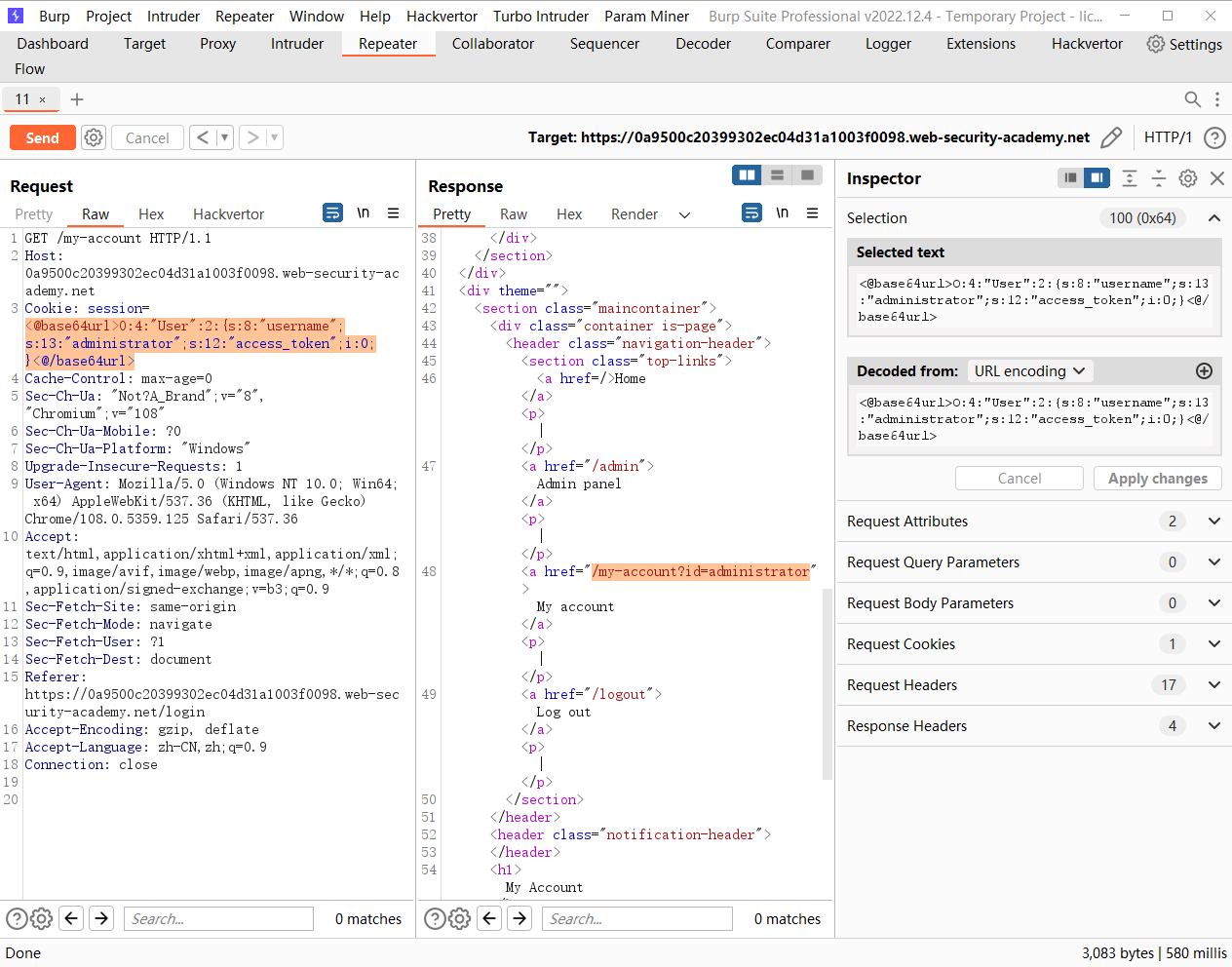Open request search settings gear
The image size is (1232, 967).
click(x=41, y=918)
